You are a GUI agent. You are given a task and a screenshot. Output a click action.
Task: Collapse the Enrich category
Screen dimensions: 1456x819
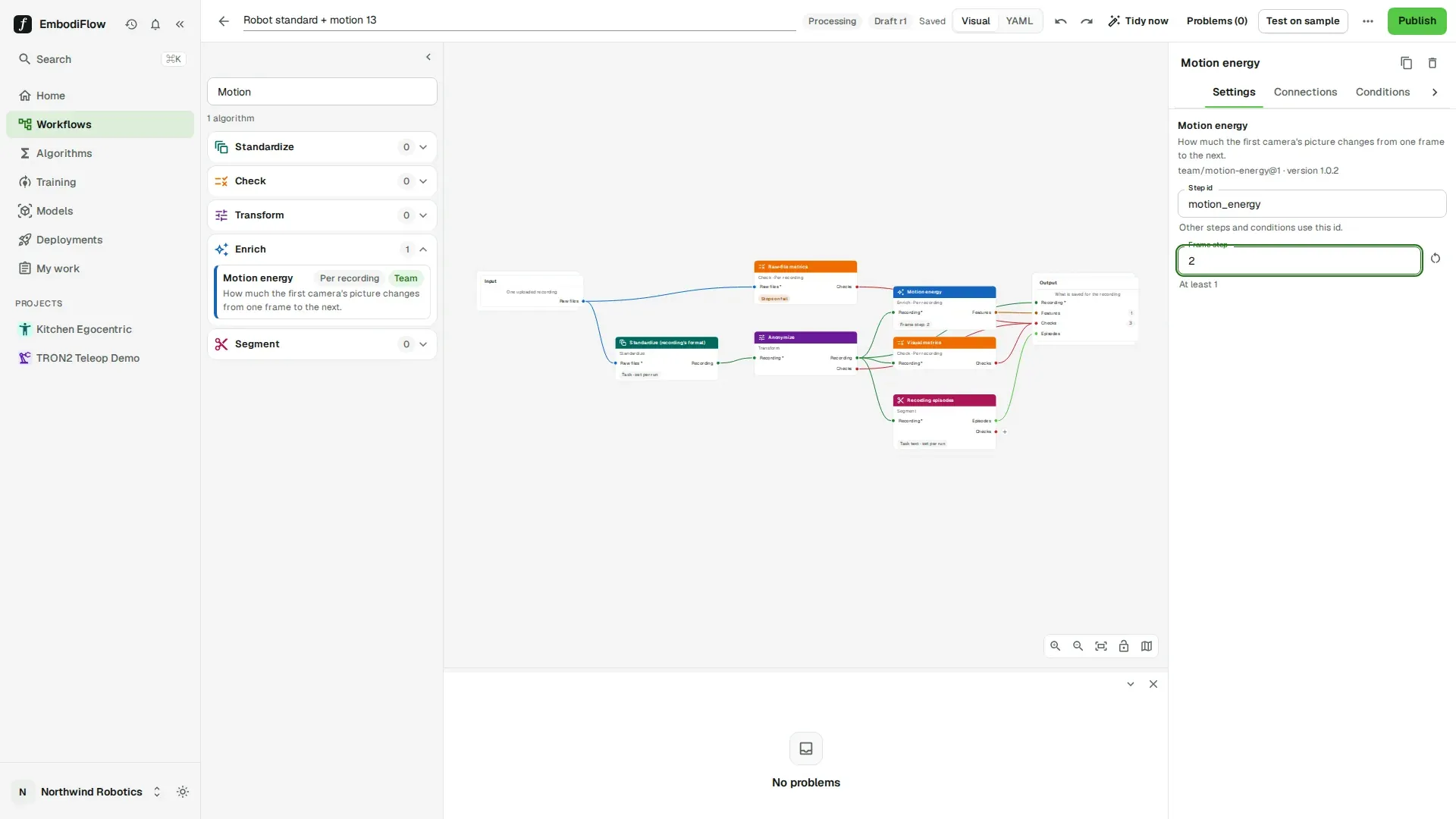tap(322, 249)
